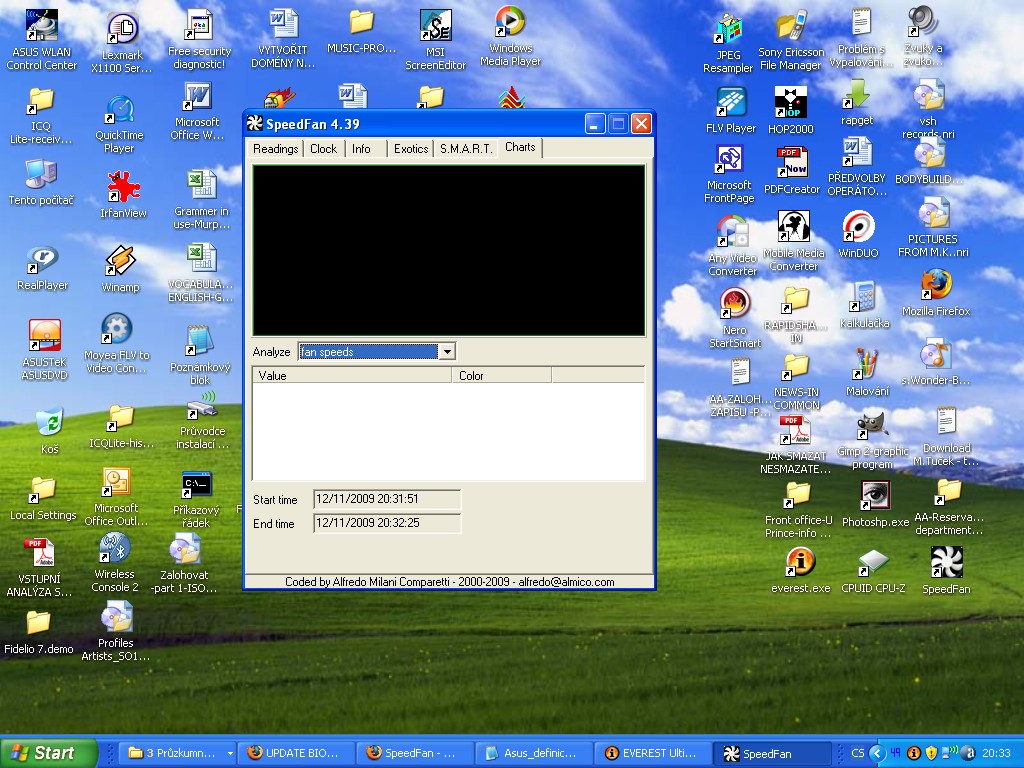Open the Koš recycle bin

pyautogui.click(x=50, y=431)
